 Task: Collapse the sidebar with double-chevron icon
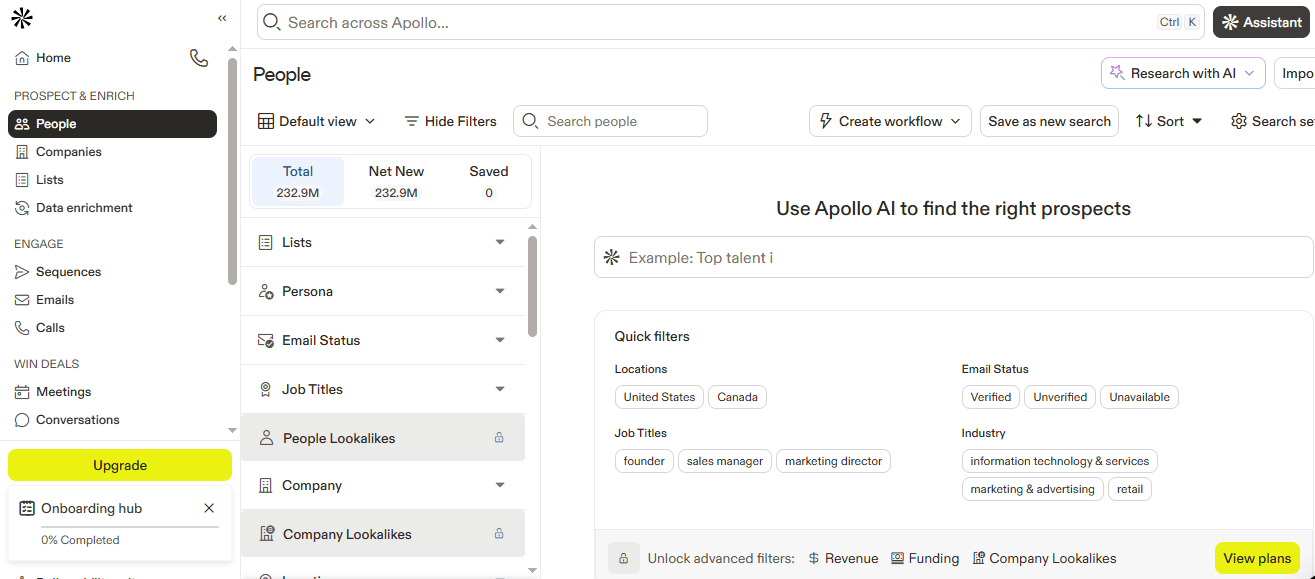click(222, 18)
